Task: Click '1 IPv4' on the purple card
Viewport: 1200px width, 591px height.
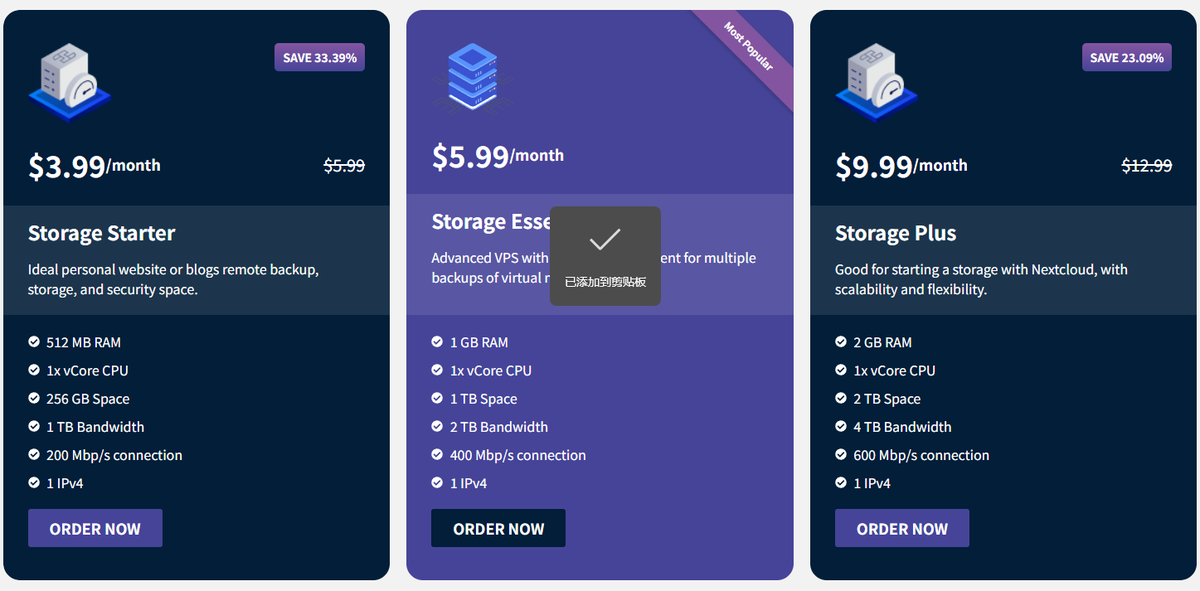Action: [468, 483]
